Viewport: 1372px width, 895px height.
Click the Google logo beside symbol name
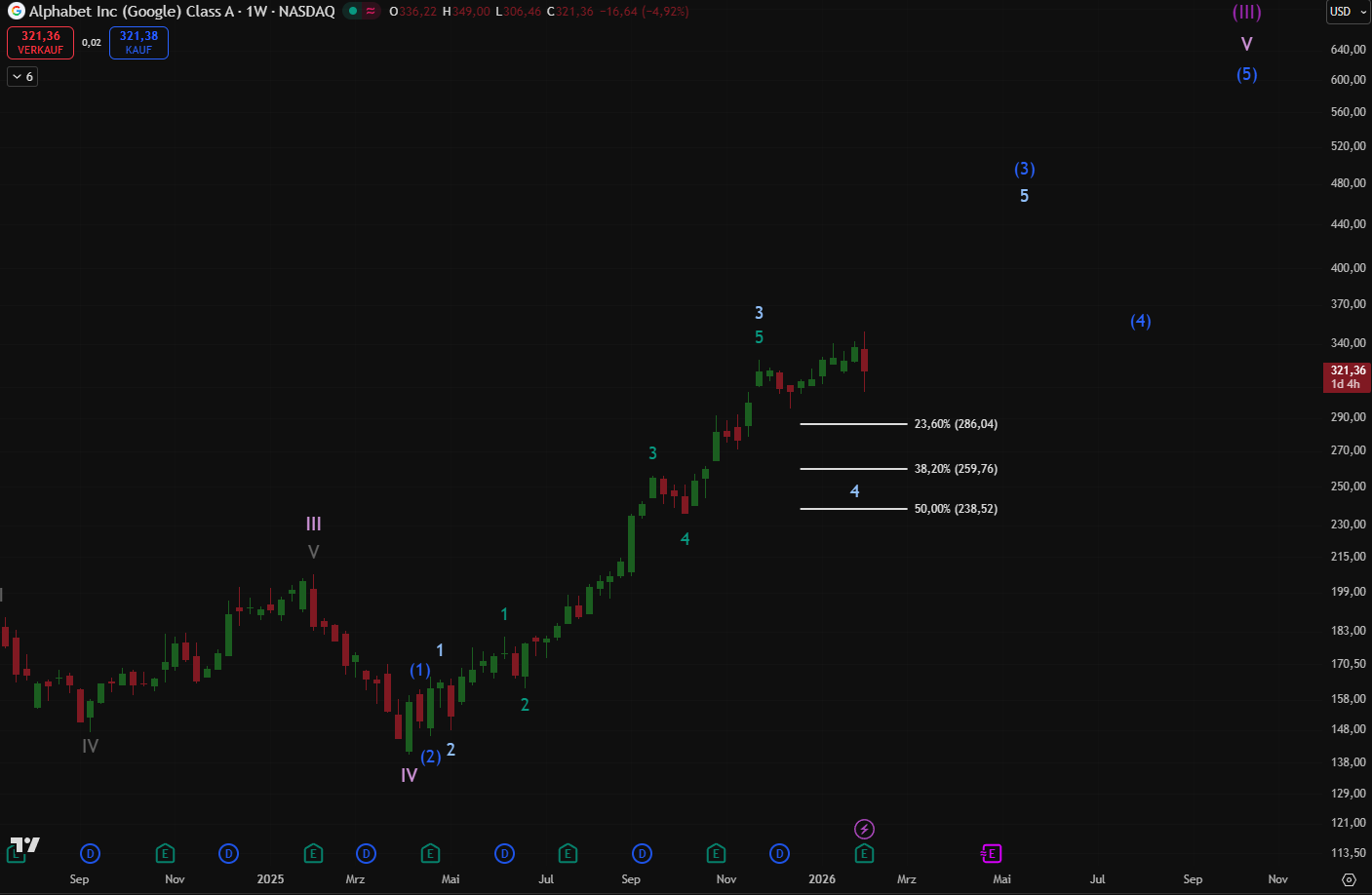pos(16,12)
